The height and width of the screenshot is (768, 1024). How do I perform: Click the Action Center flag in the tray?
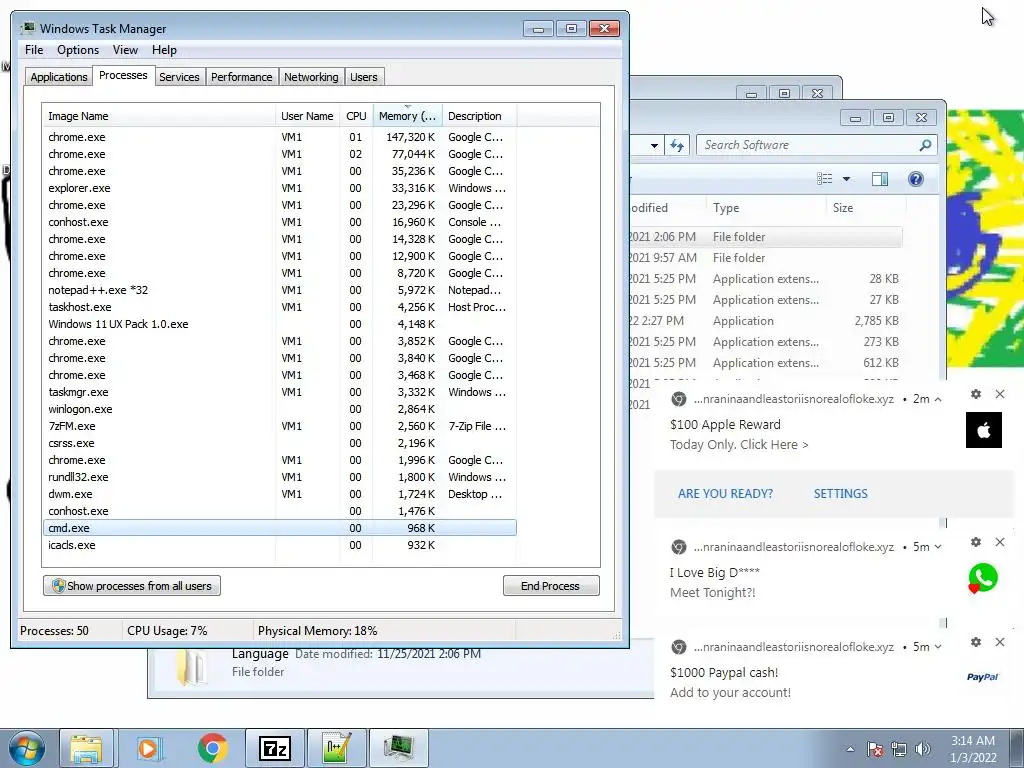click(875, 749)
